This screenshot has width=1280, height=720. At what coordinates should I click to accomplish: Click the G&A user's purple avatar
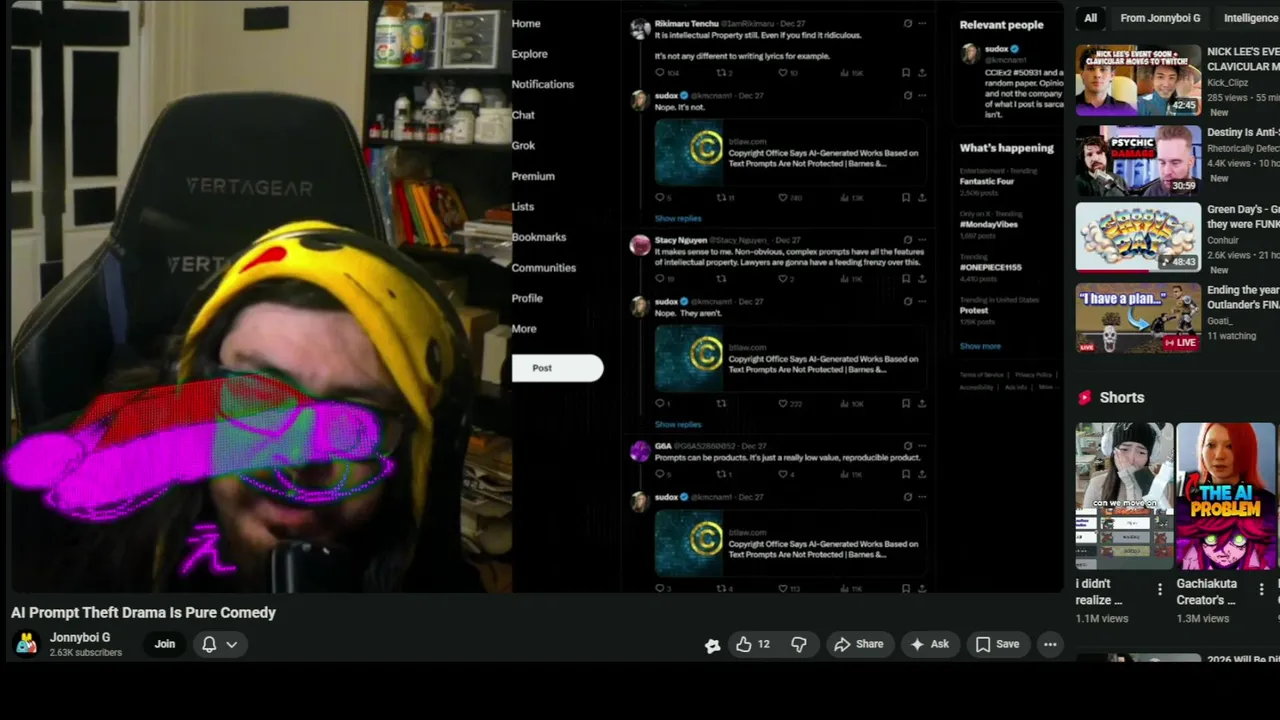click(x=640, y=451)
